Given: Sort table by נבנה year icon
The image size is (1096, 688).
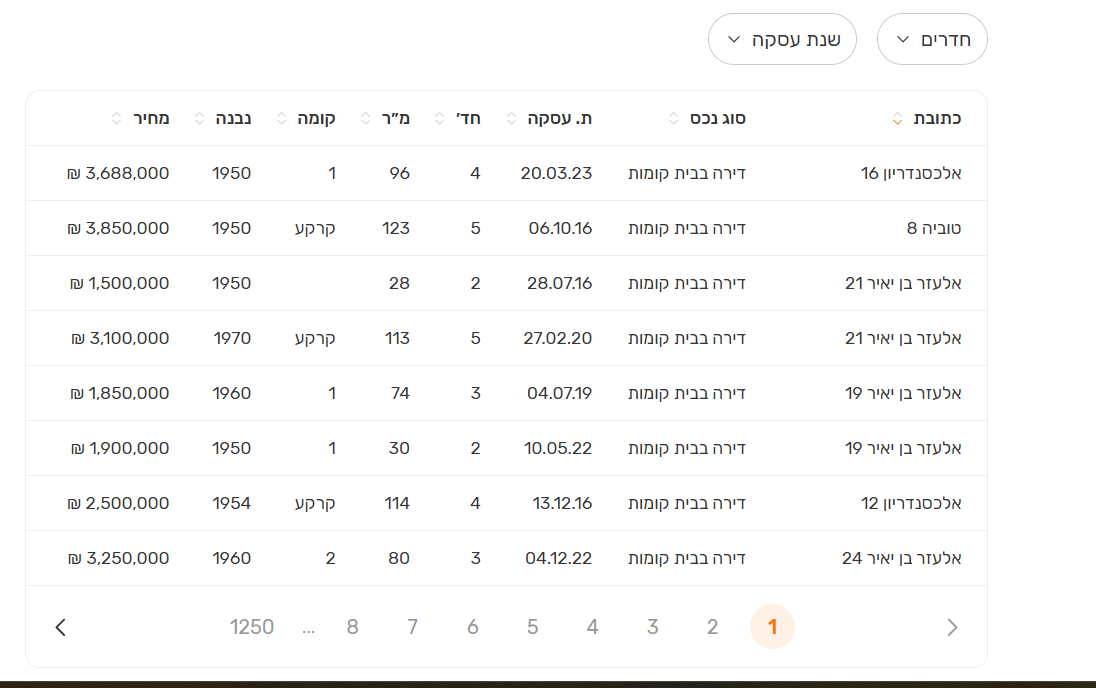Looking at the screenshot, I should point(197,119).
